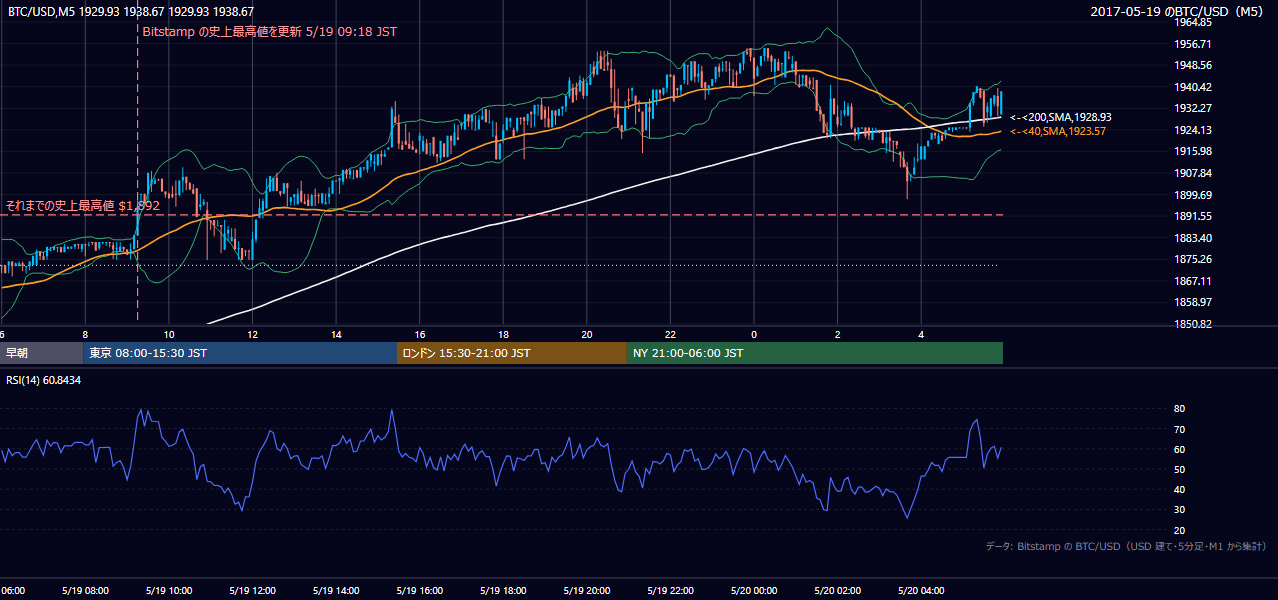This screenshot has width=1278, height=600.
Task: Click RSI axis level 20
Action: pos(1180,530)
